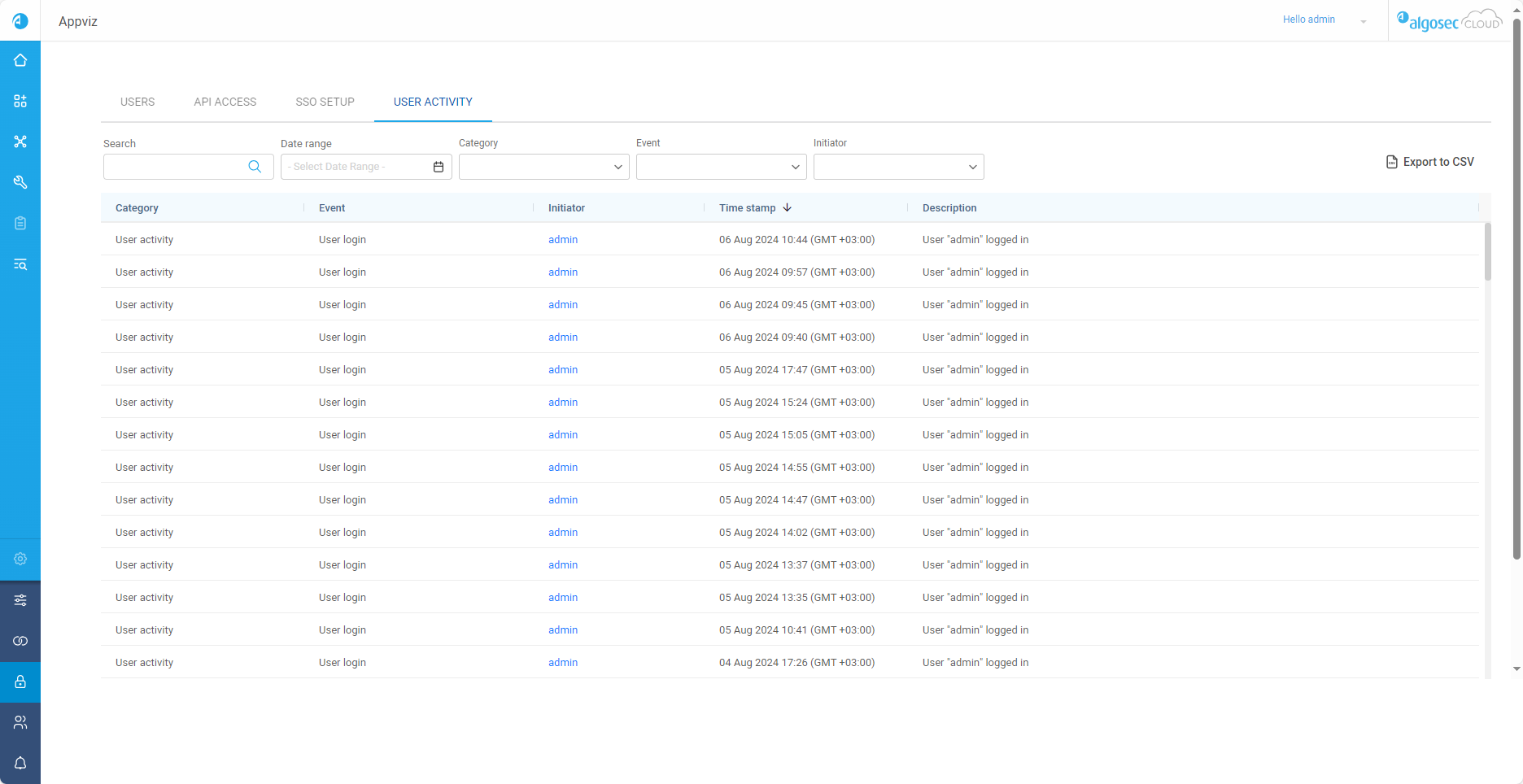Click the network topology icon in sidebar
Screen dimensions: 1523x784
point(20,142)
